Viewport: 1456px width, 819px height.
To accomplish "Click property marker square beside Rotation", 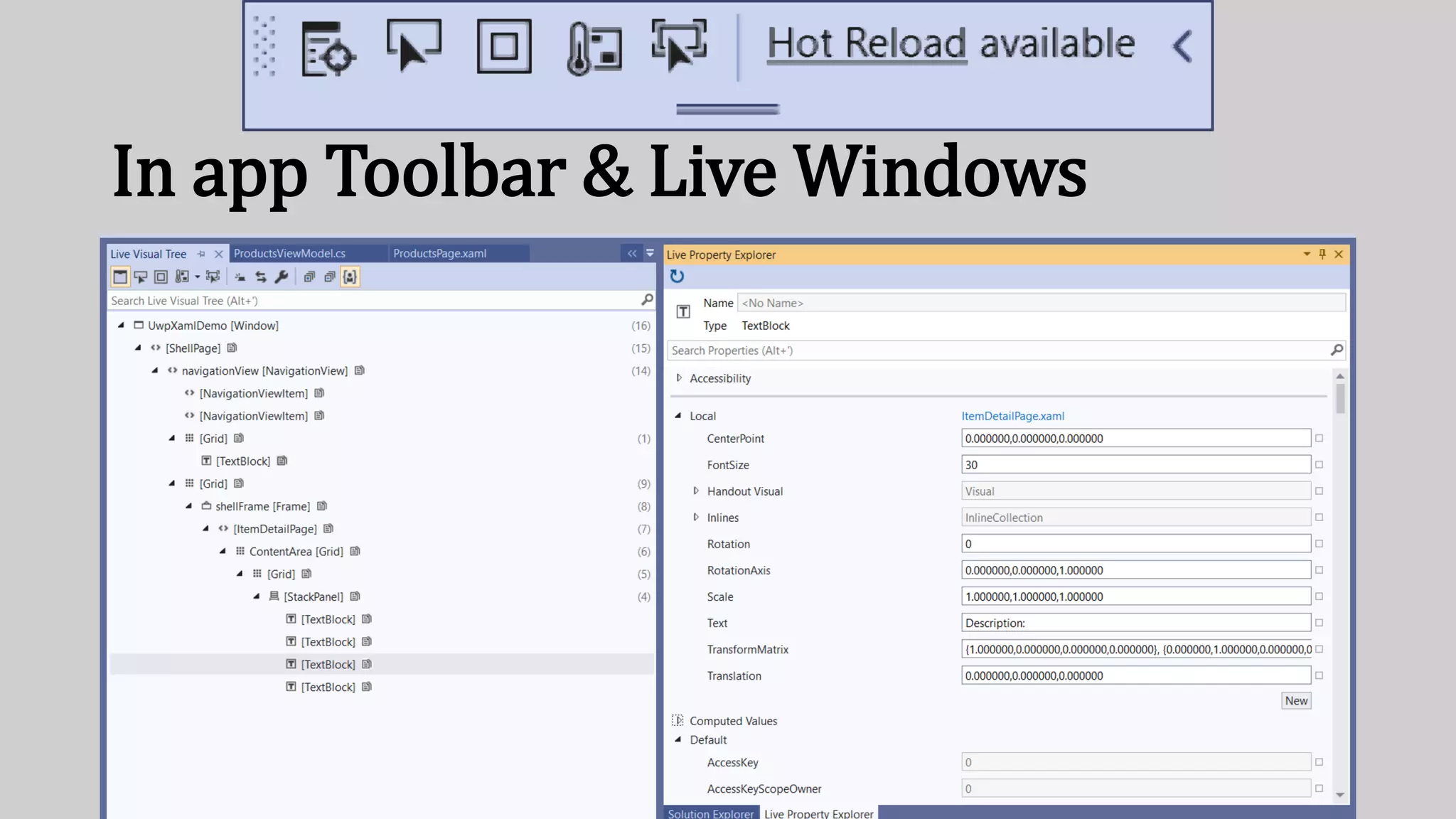I will point(1319,544).
